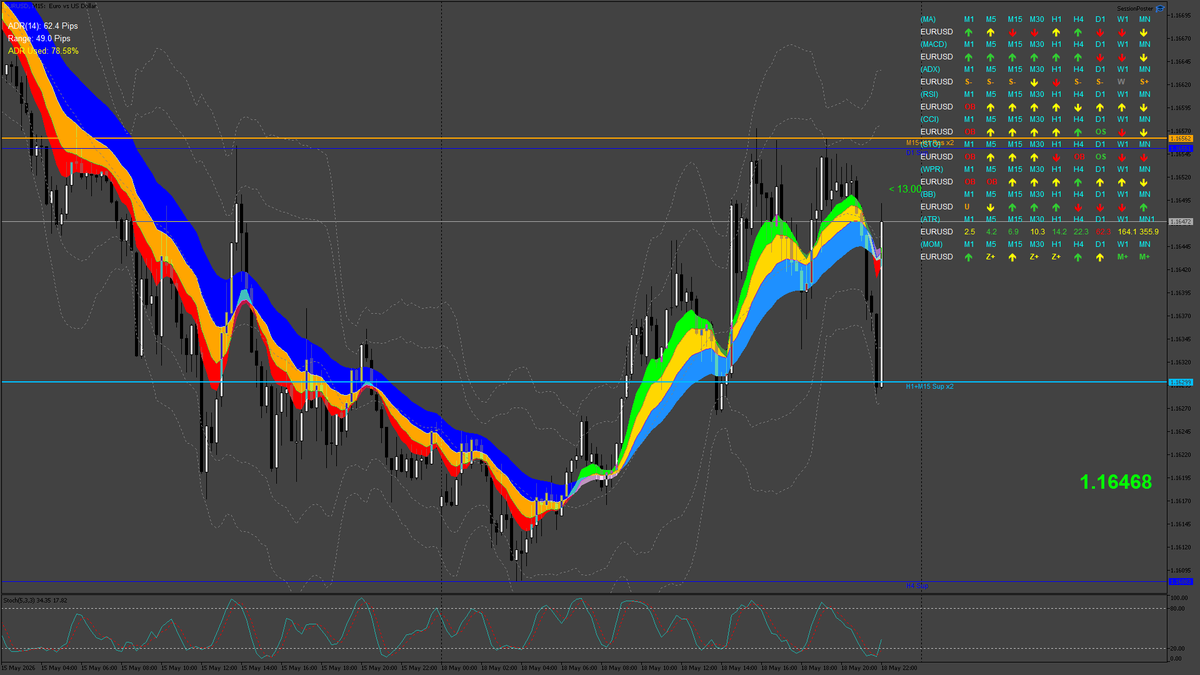Click the gray 1.16472 current price tag
The height and width of the screenshot is (675, 1200).
pos(1181,221)
